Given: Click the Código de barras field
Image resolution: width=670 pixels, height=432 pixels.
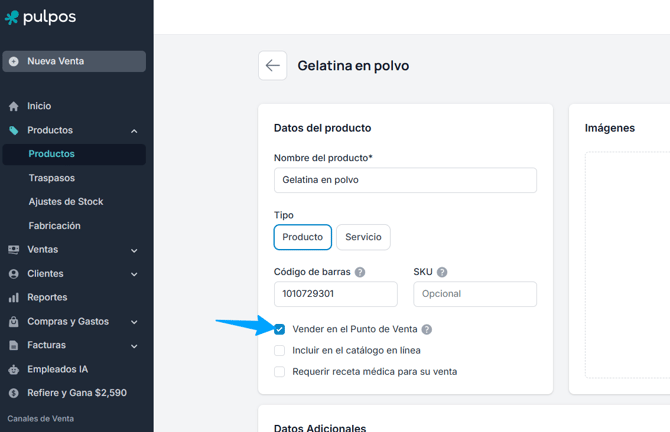Looking at the screenshot, I should pos(336,294).
